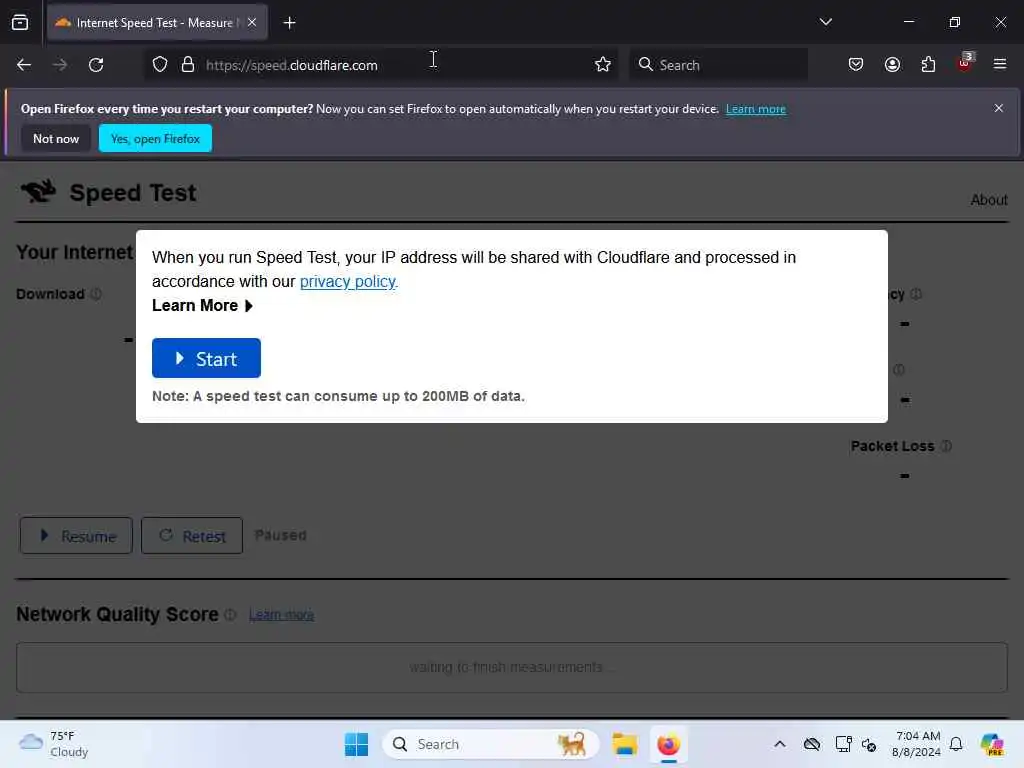Image resolution: width=1024 pixels, height=768 pixels.
Task: Open the notifications bell icon
Action: [x=956, y=744]
